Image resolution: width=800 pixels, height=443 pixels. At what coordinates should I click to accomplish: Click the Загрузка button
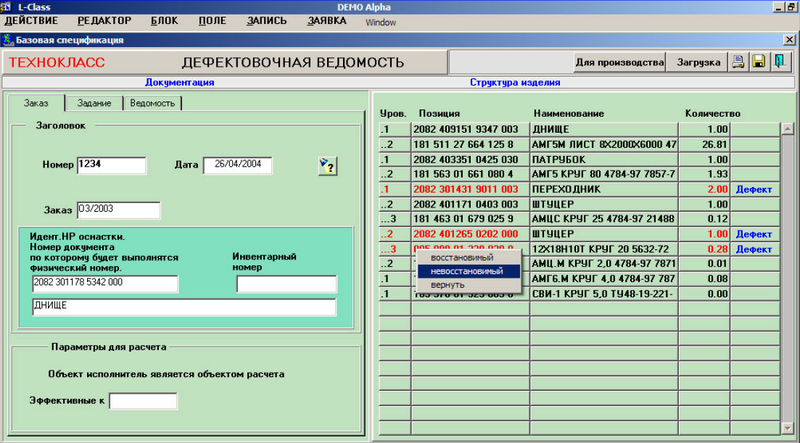click(698, 62)
